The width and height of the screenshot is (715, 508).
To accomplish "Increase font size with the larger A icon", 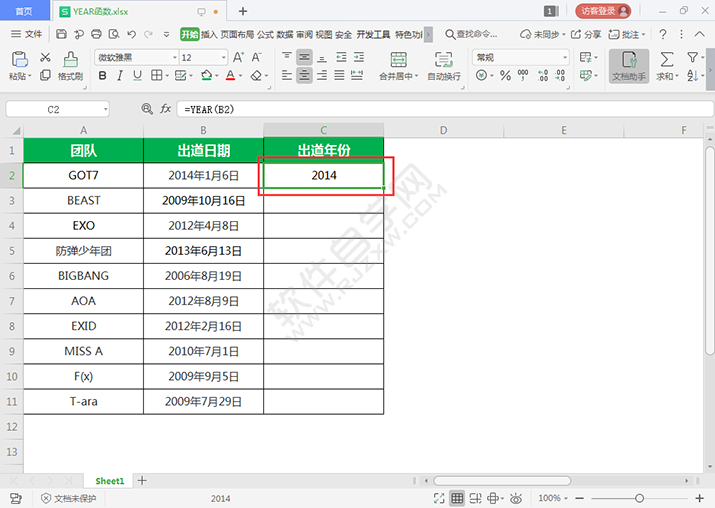I will coord(238,57).
